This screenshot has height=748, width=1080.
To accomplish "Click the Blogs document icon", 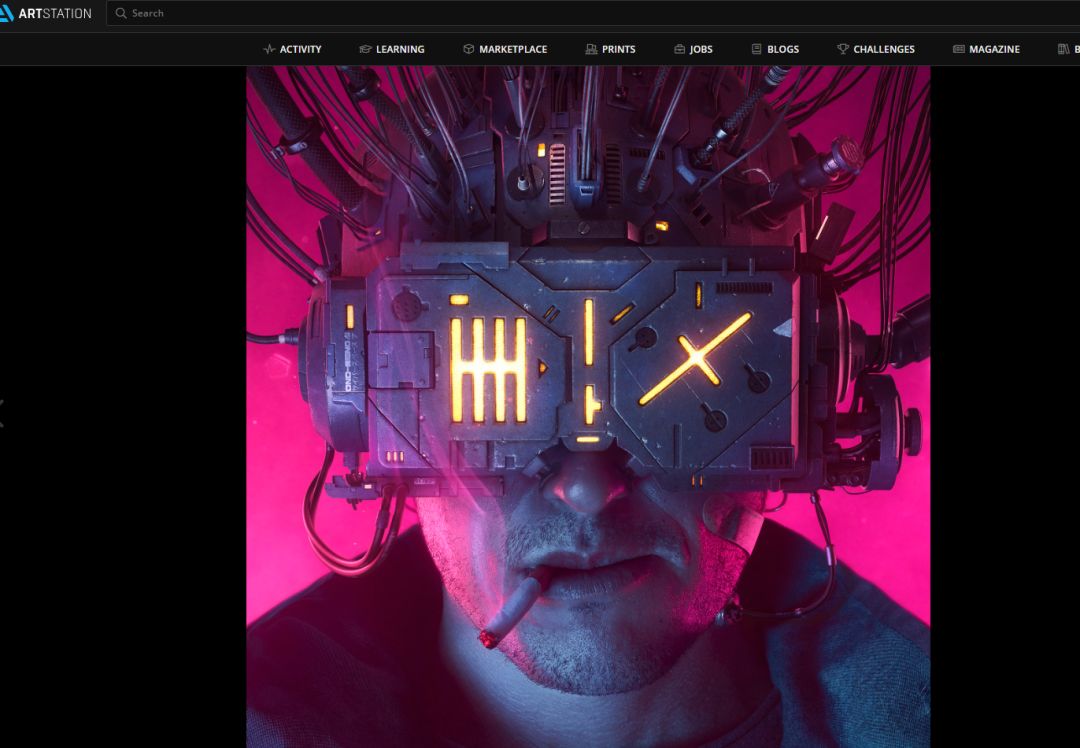I will [x=756, y=49].
